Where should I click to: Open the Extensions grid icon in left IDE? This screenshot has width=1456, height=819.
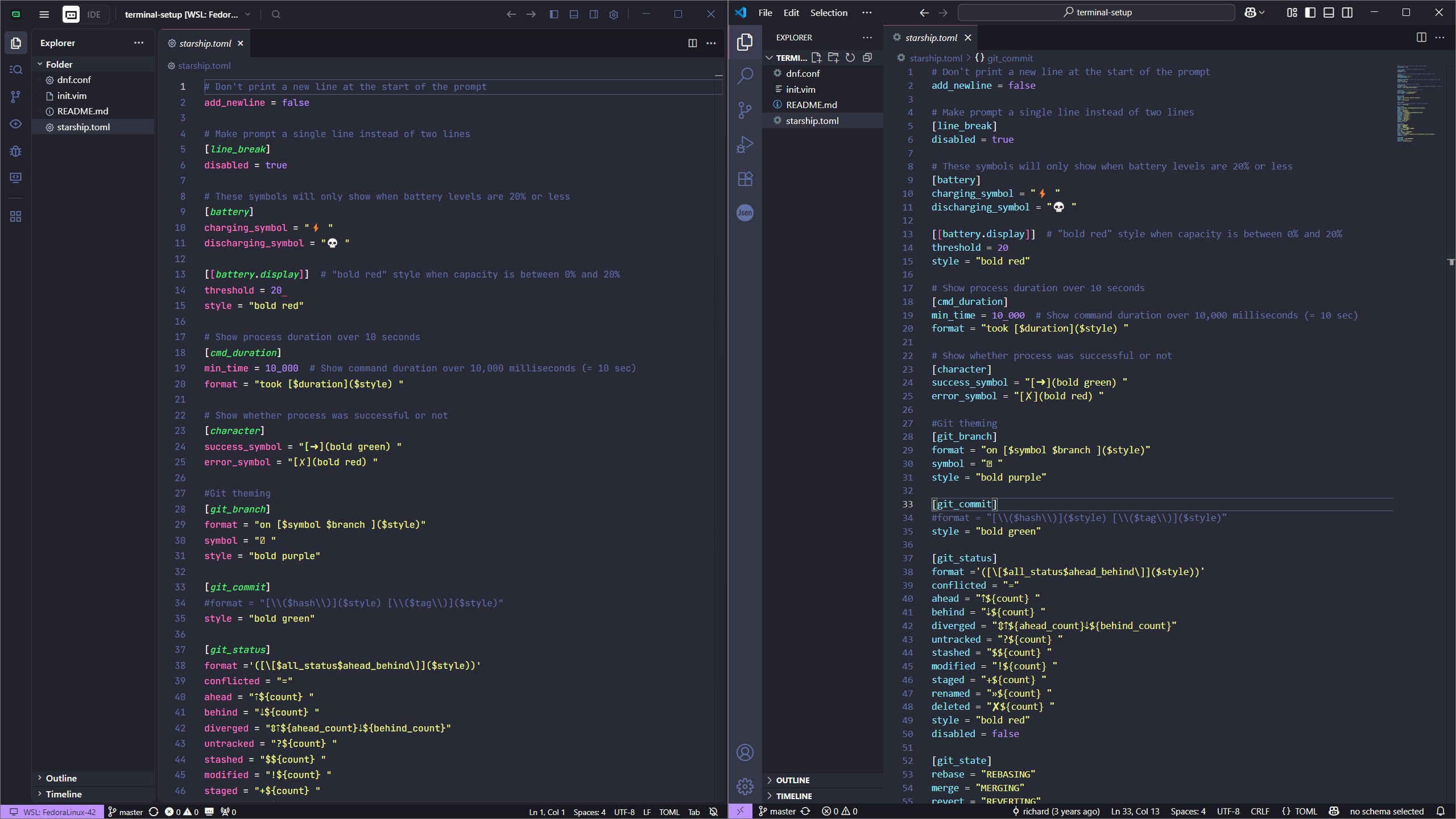(x=16, y=216)
